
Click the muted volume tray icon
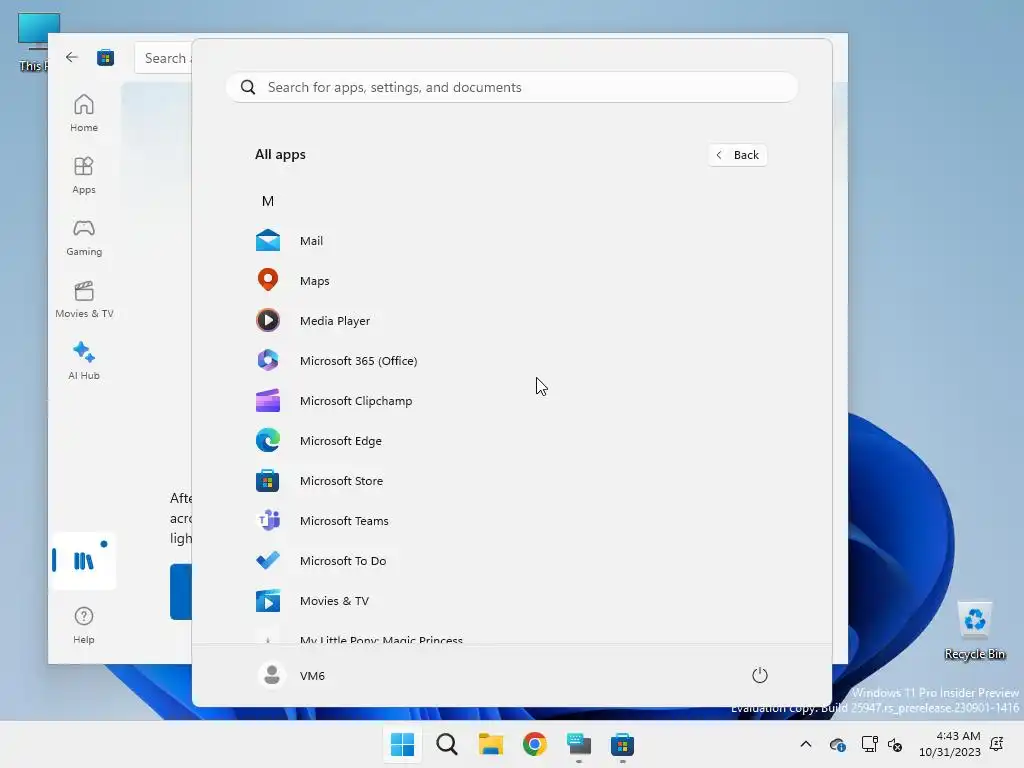point(895,744)
